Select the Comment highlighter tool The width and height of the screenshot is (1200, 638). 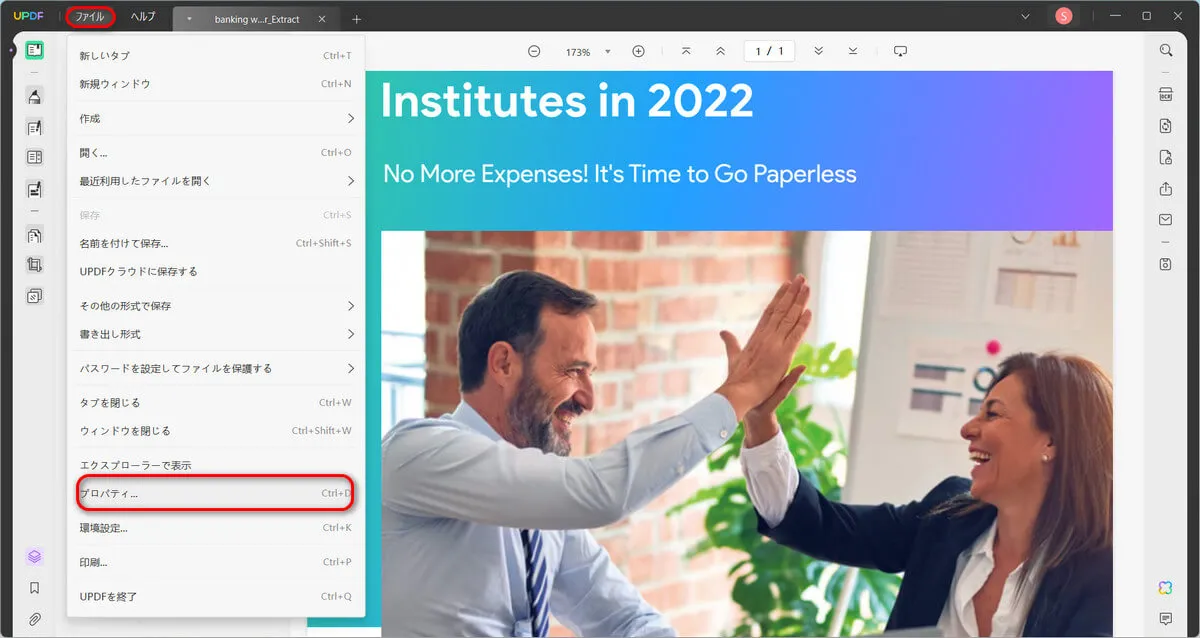(x=35, y=96)
